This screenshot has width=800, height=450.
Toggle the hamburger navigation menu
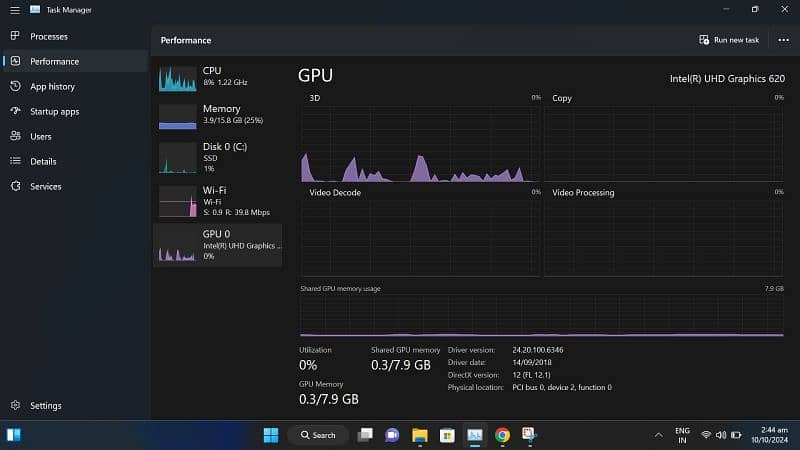[x=15, y=10]
